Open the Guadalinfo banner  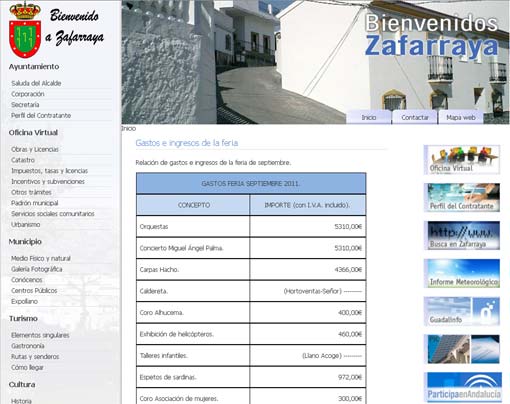tap(462, 311)
